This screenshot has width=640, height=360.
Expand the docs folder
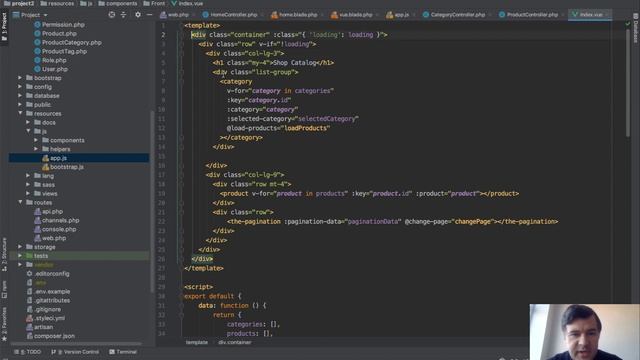click(x=28, y=122)
